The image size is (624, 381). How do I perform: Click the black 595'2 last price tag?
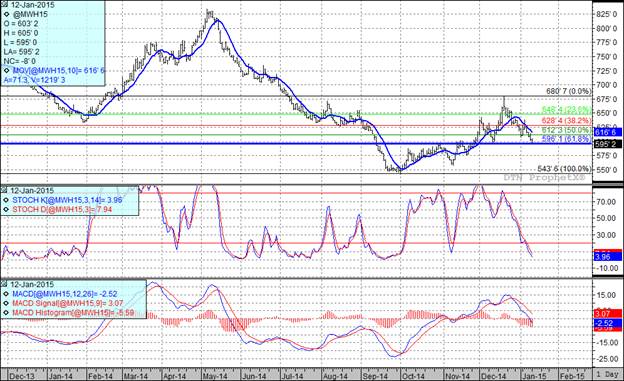coord(607,144)
